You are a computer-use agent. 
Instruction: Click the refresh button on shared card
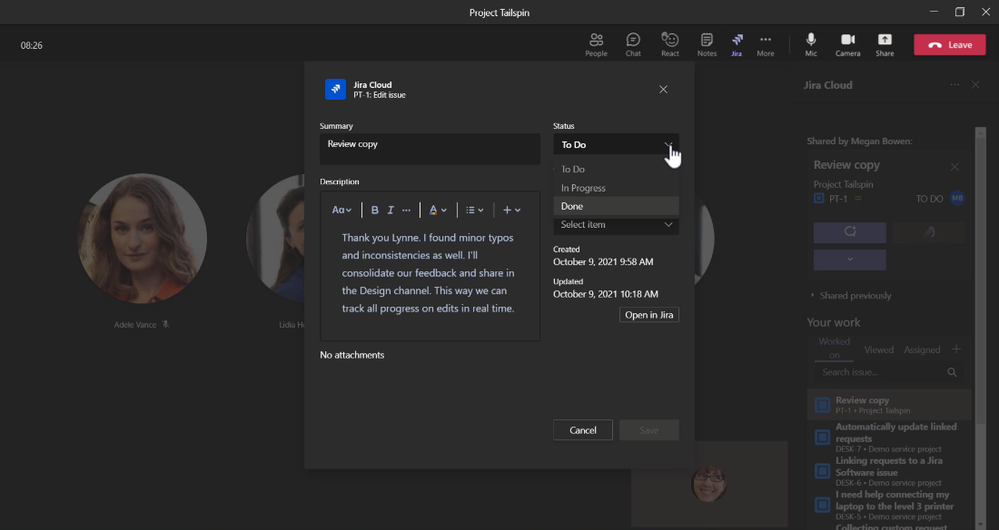tap(849, 233)
